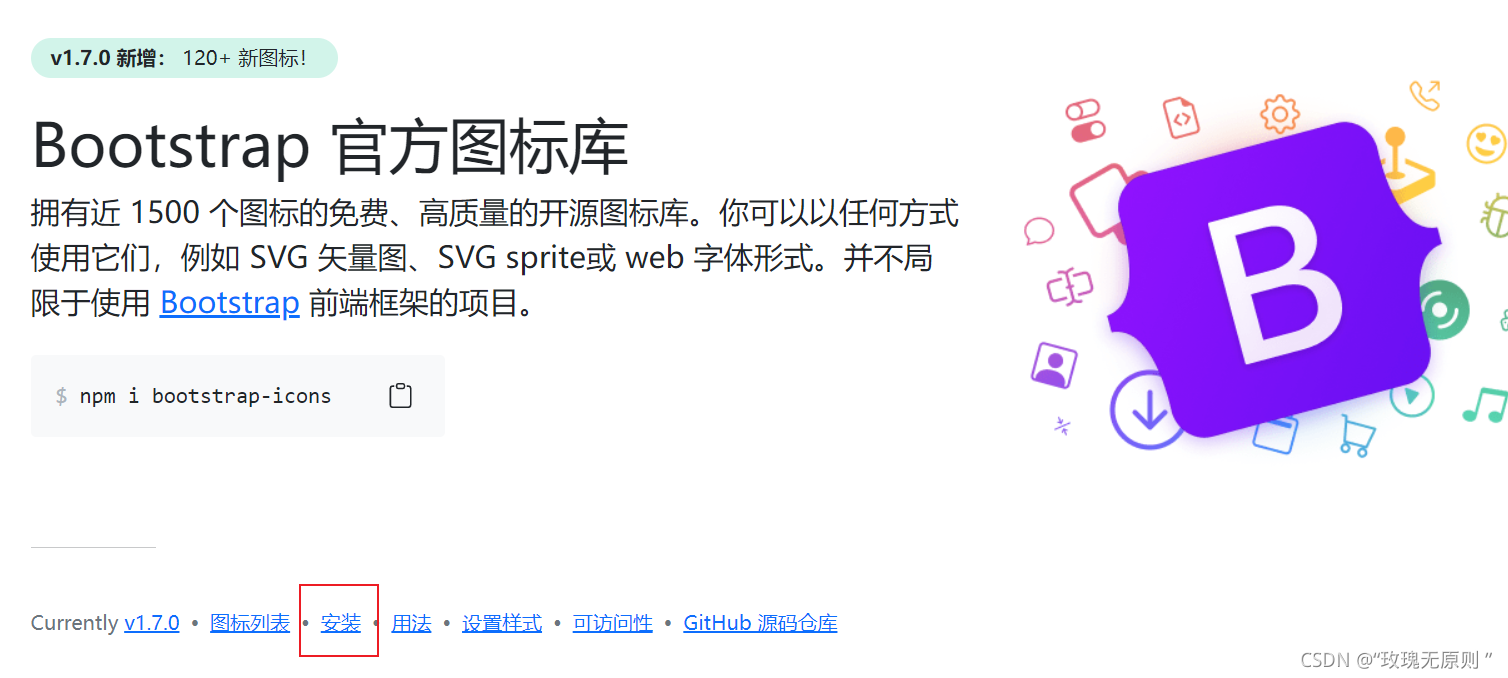Screen dimensions: 1508x678
Task: Click the toggle switches icon
Action: click(x=1084, y=120)
